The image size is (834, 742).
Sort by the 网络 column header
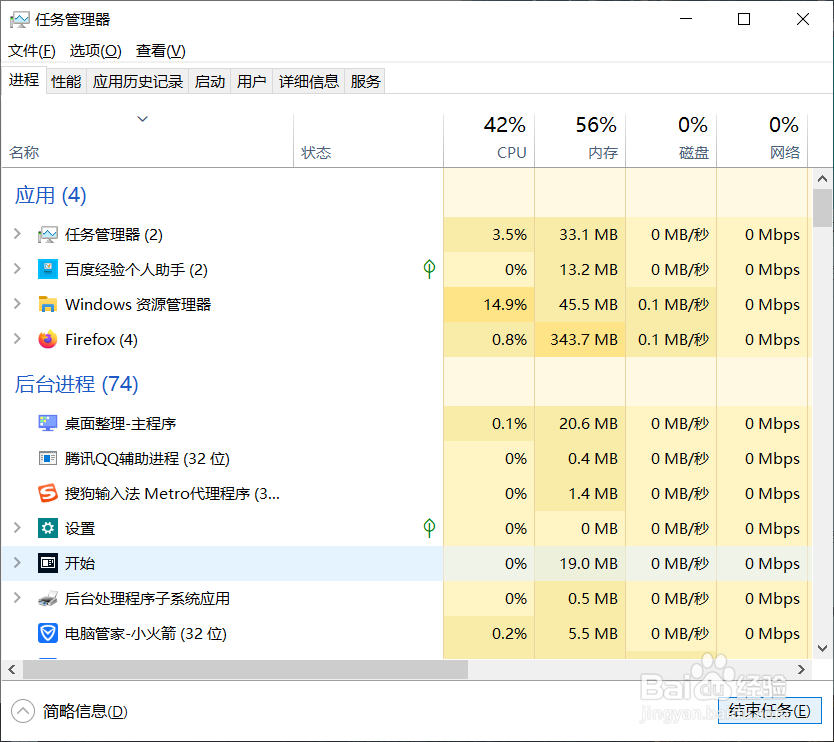point(762,140)
